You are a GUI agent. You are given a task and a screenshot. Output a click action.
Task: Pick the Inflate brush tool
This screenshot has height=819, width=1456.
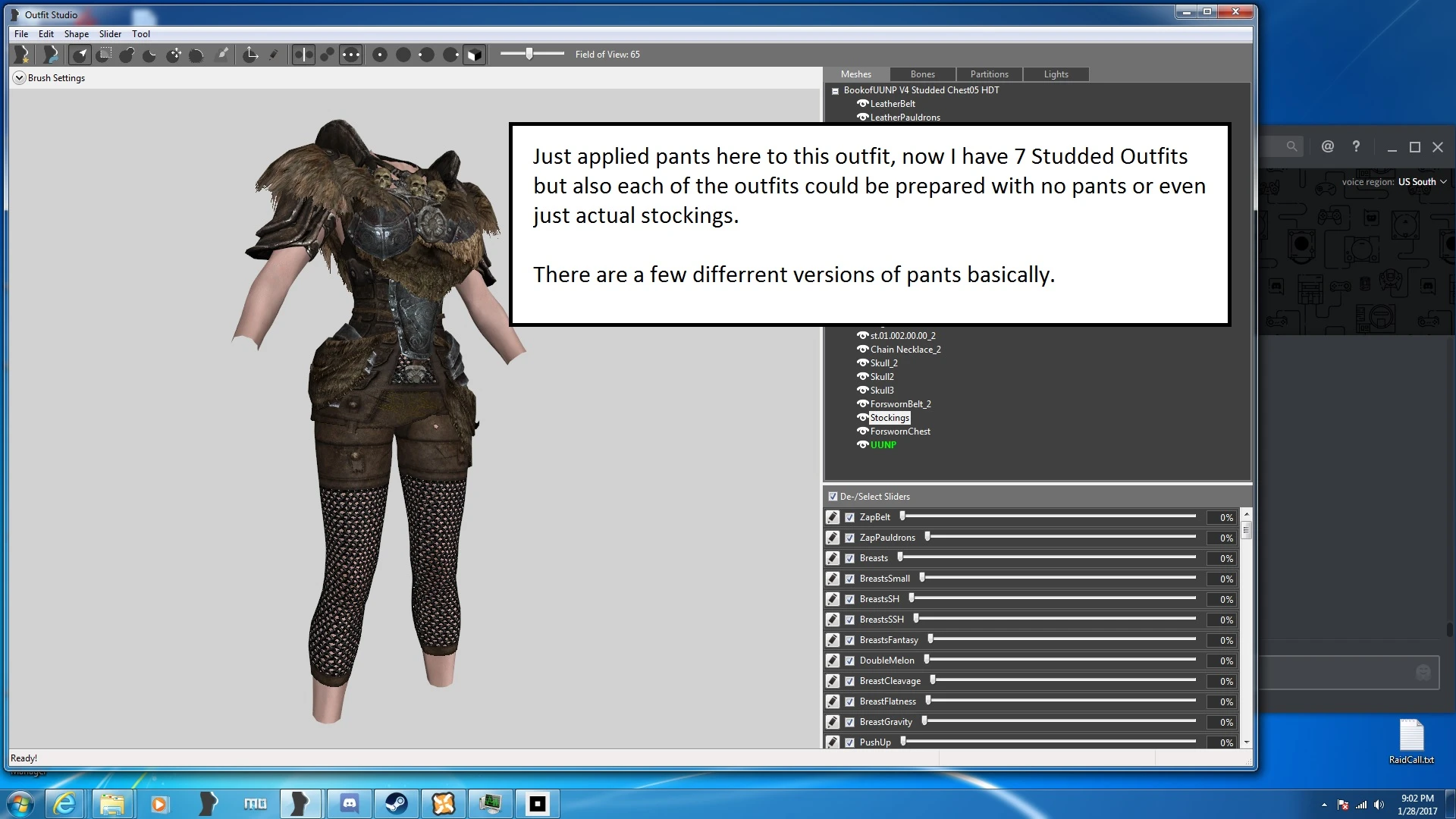coord(127,55)
